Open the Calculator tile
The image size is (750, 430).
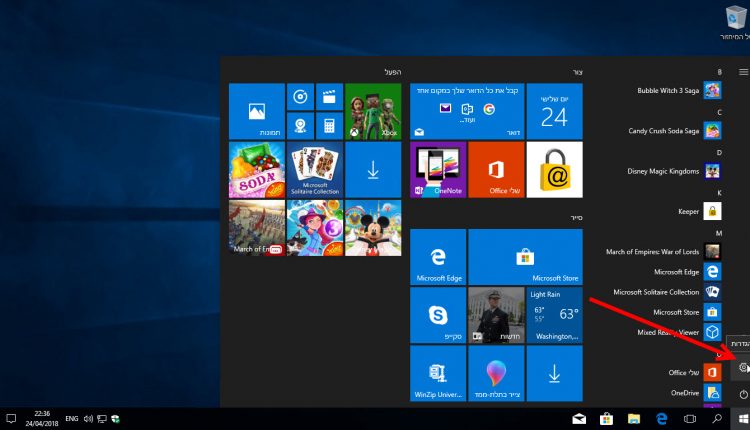click(x=330, y=126)
